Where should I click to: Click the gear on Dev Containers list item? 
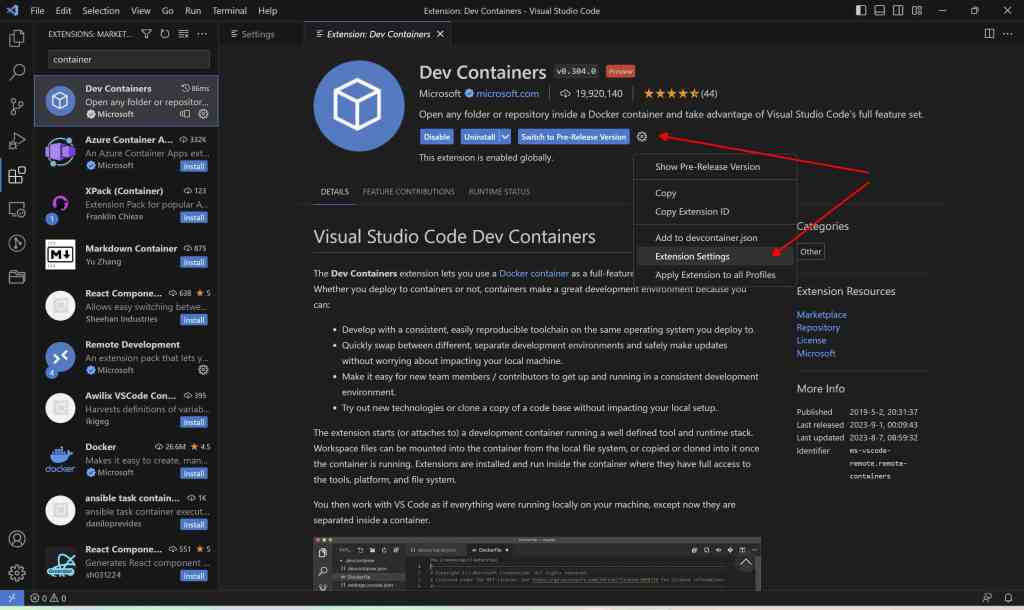tap(203, 114)
